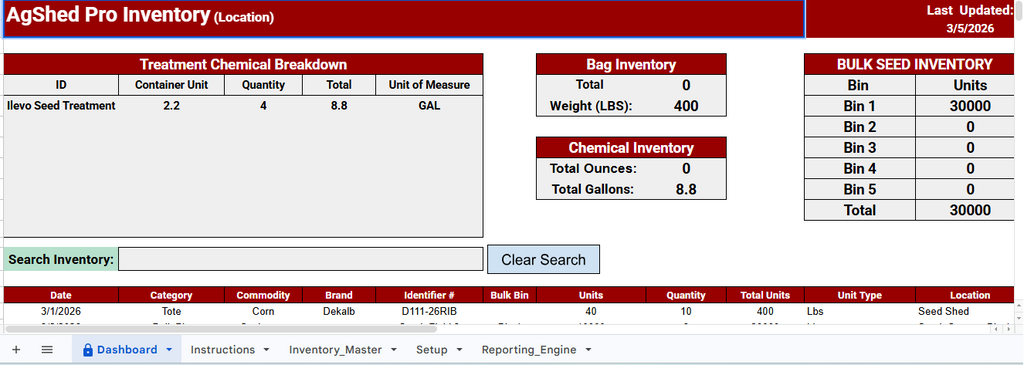Select the Bin 3 row label

point(859,148)
